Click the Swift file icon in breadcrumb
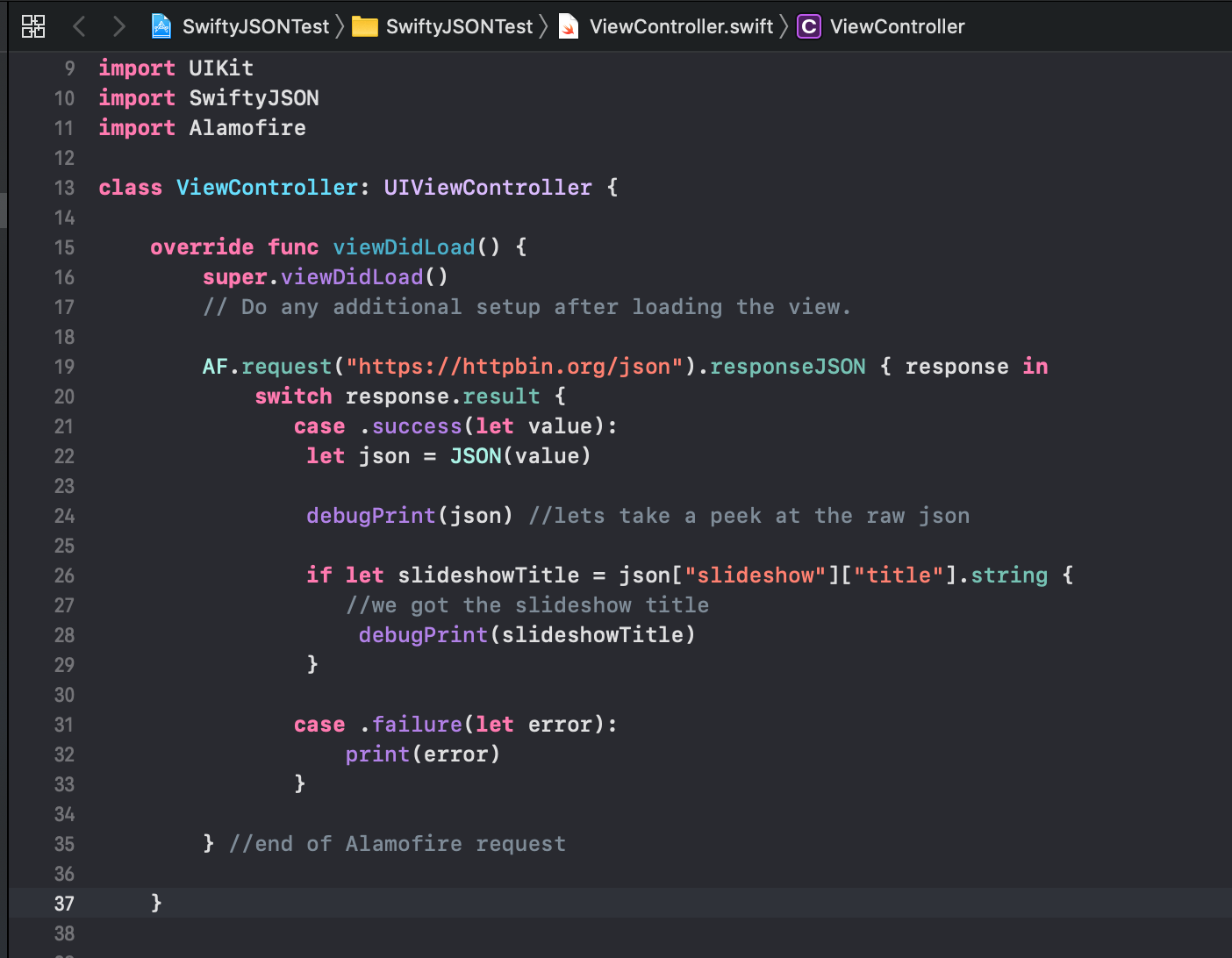The width and height of the screenshot is (1232, 958). (569, 26)
